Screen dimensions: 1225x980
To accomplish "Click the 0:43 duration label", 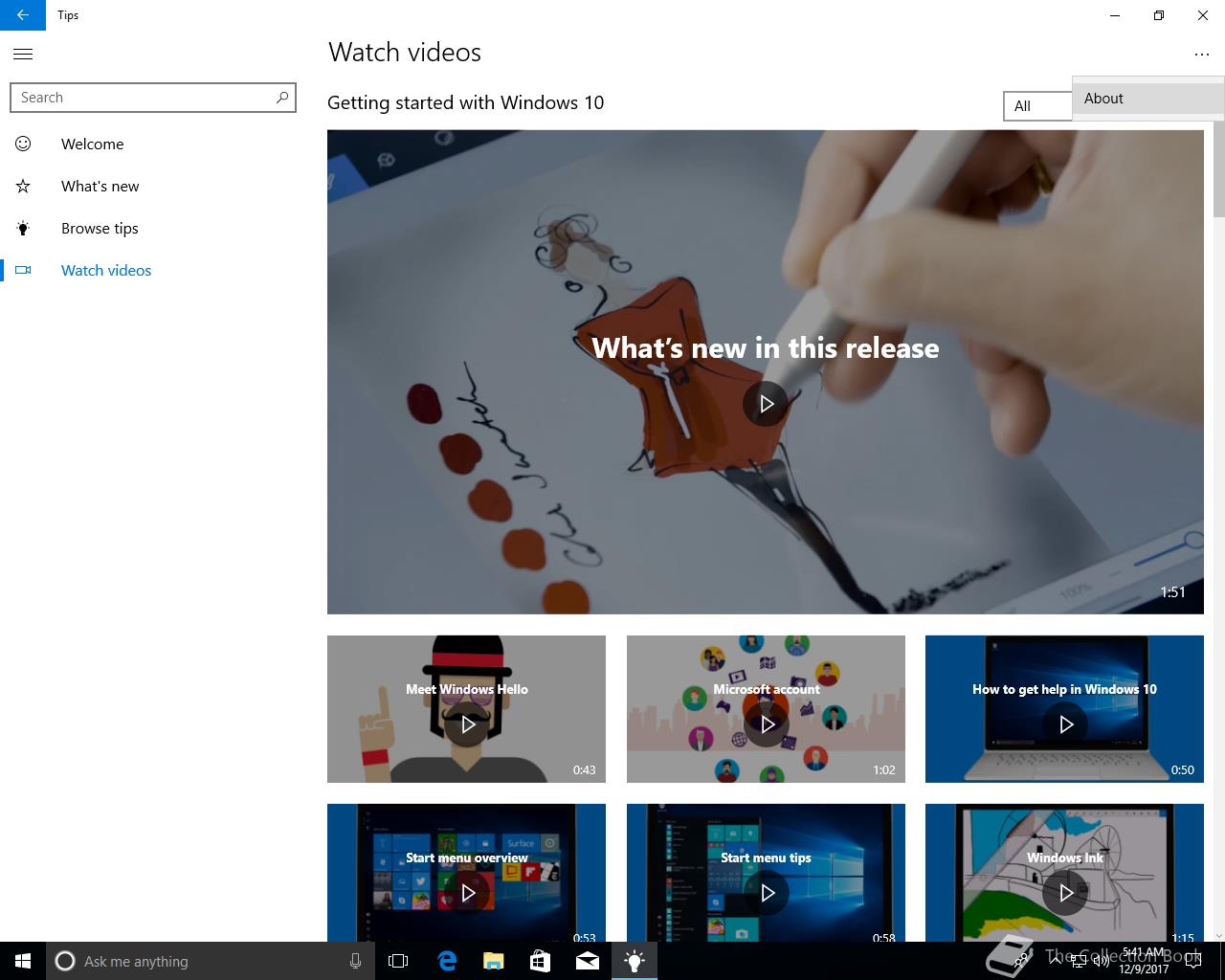I will [x=584, y=769].
